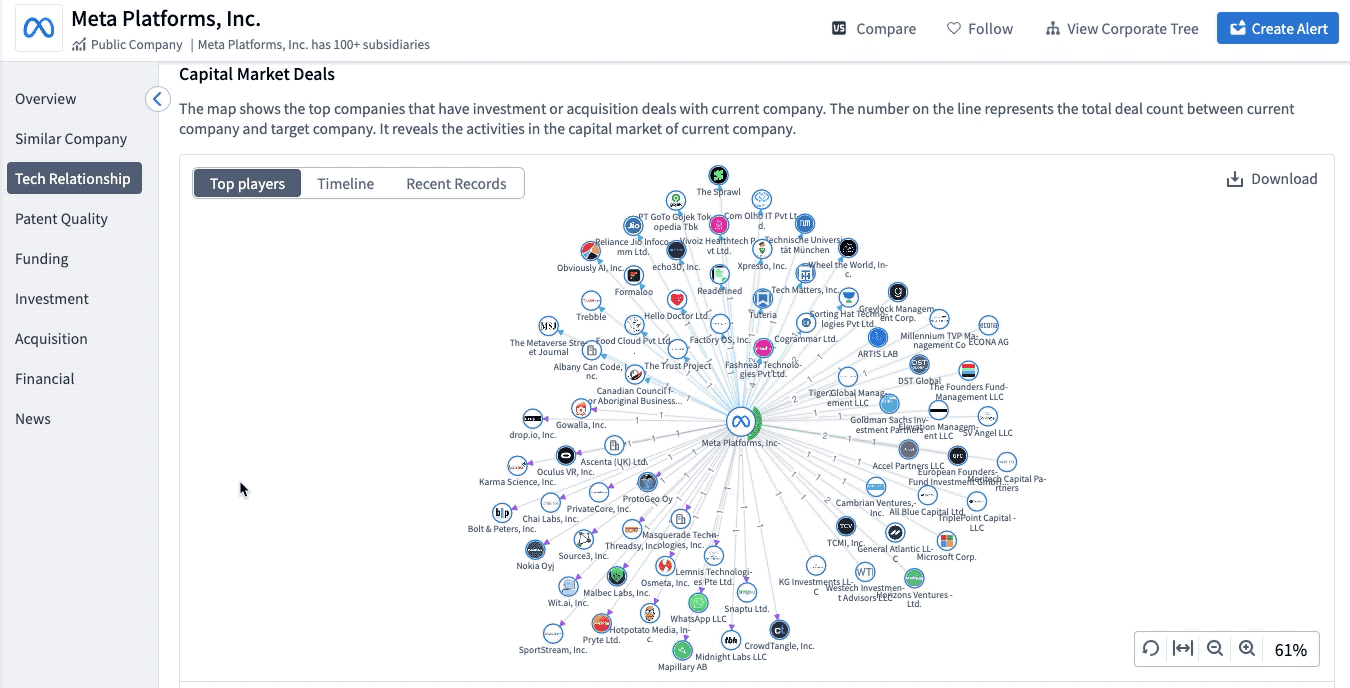Zoom in on the deals graph
The height and width of the screenshot is (688, 1350).
(1247, 649)
